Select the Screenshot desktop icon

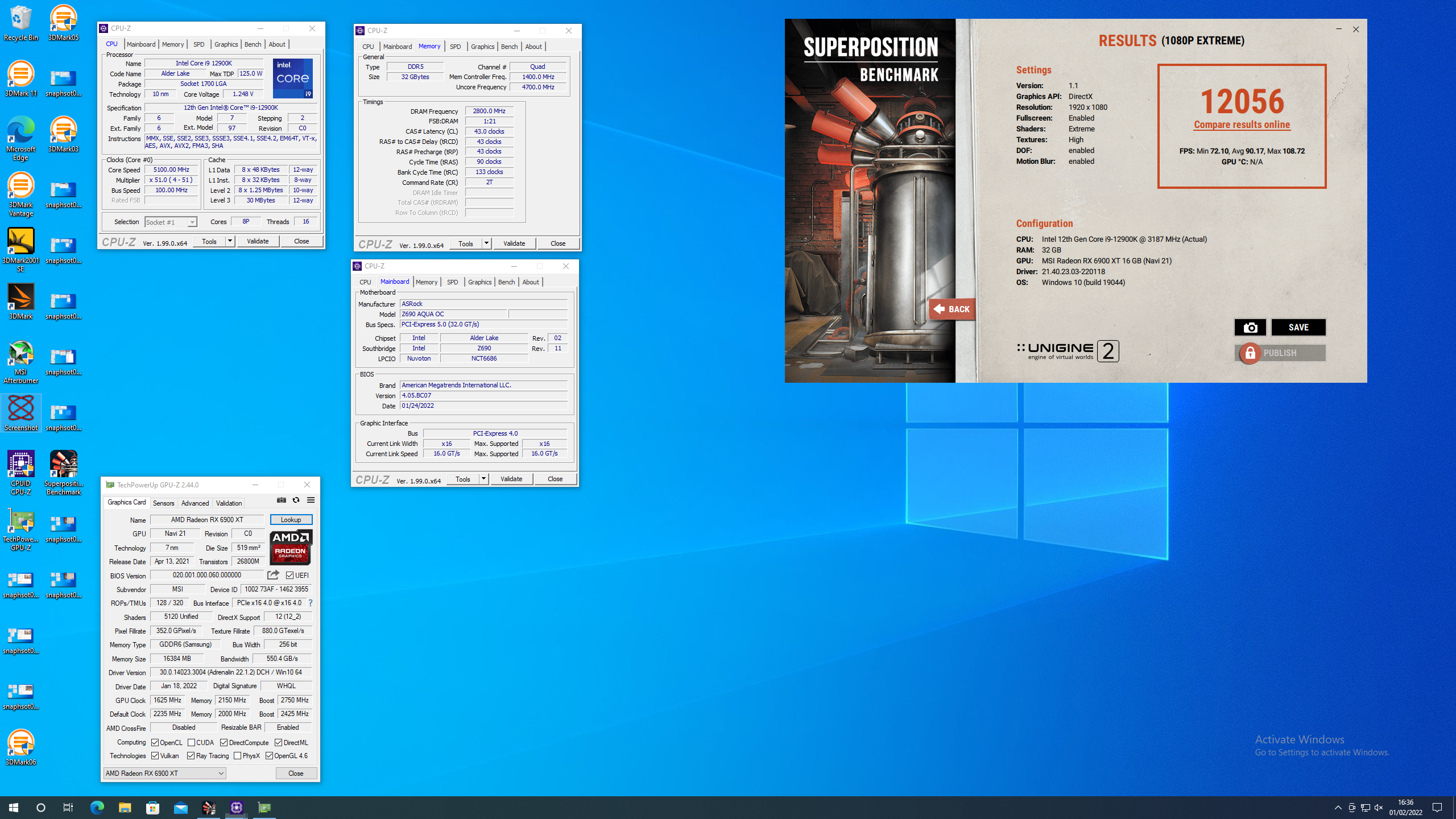pos(21,413)
